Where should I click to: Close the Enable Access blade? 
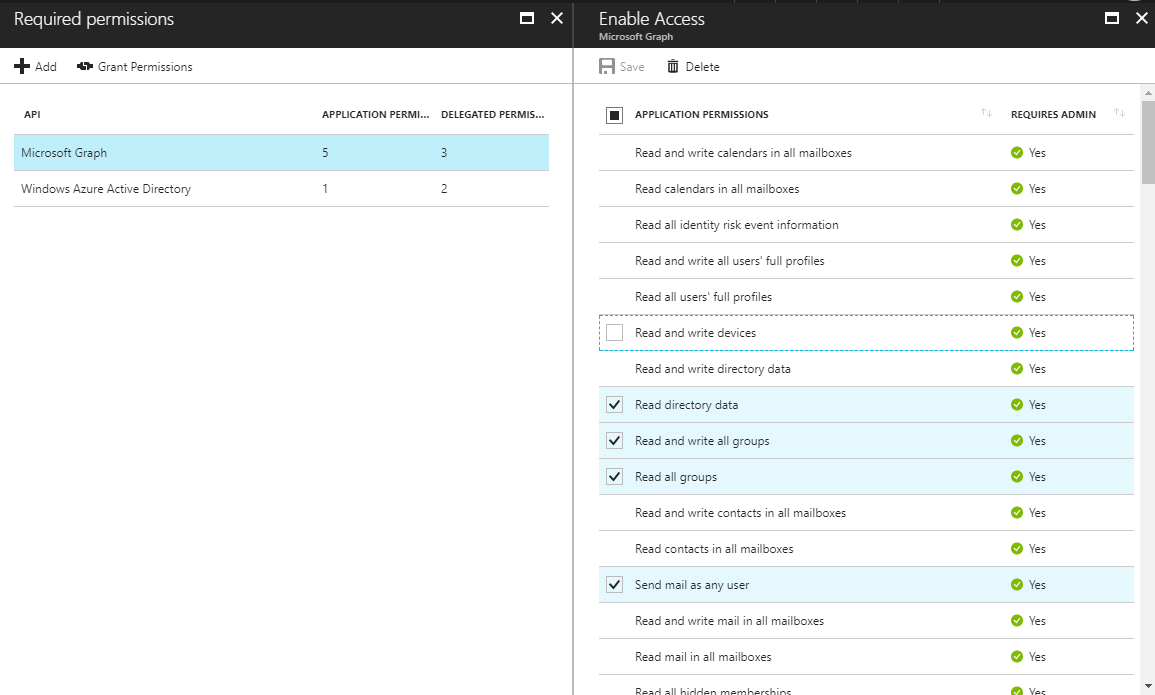[x=1142, y=18]
